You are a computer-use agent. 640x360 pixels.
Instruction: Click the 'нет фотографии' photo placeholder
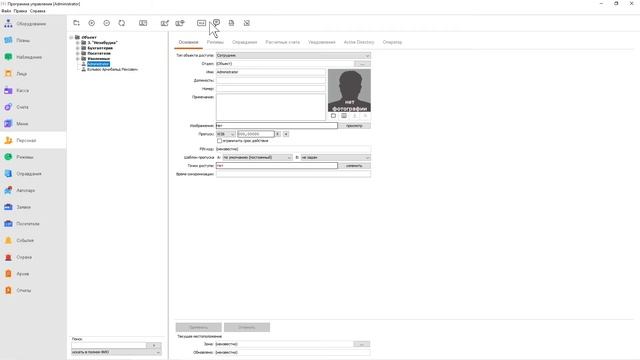pos(349,90)
